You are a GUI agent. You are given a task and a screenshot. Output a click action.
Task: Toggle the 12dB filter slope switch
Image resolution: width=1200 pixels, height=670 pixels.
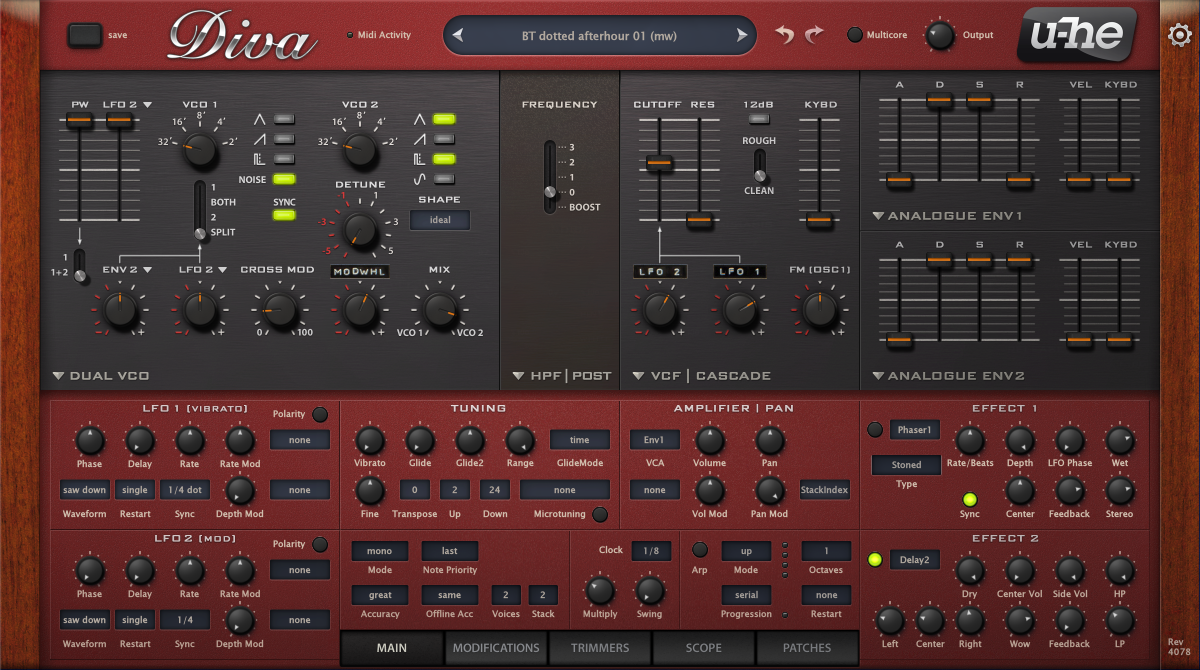[759, 118]
